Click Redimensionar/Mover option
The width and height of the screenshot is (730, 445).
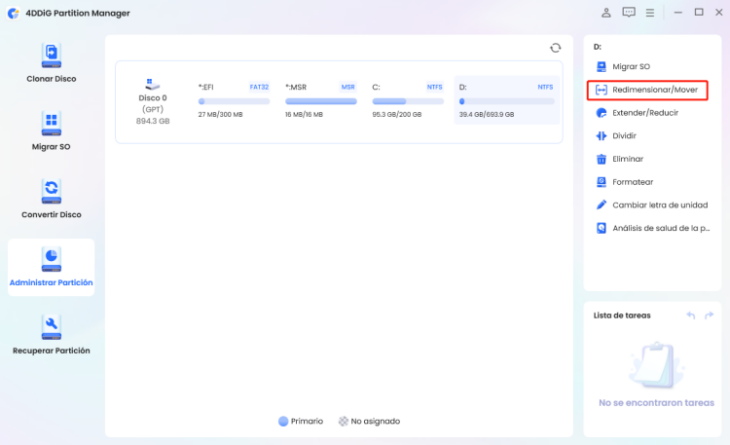(647, 90)
